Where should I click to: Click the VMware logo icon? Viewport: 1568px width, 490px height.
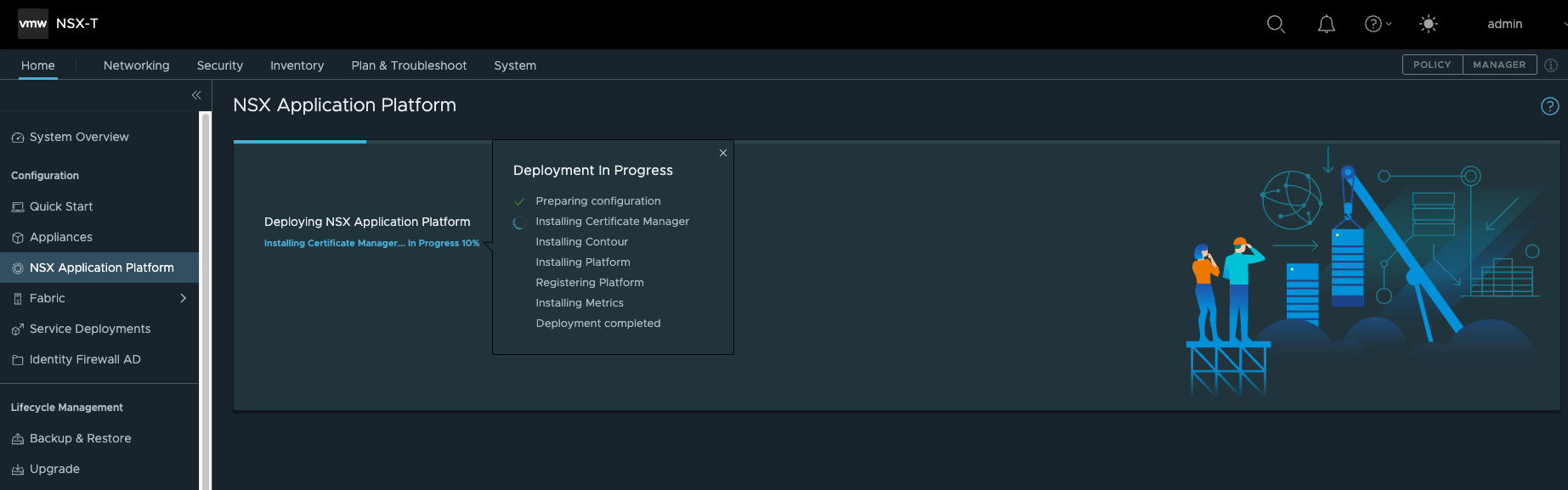[x=33, y=24]
